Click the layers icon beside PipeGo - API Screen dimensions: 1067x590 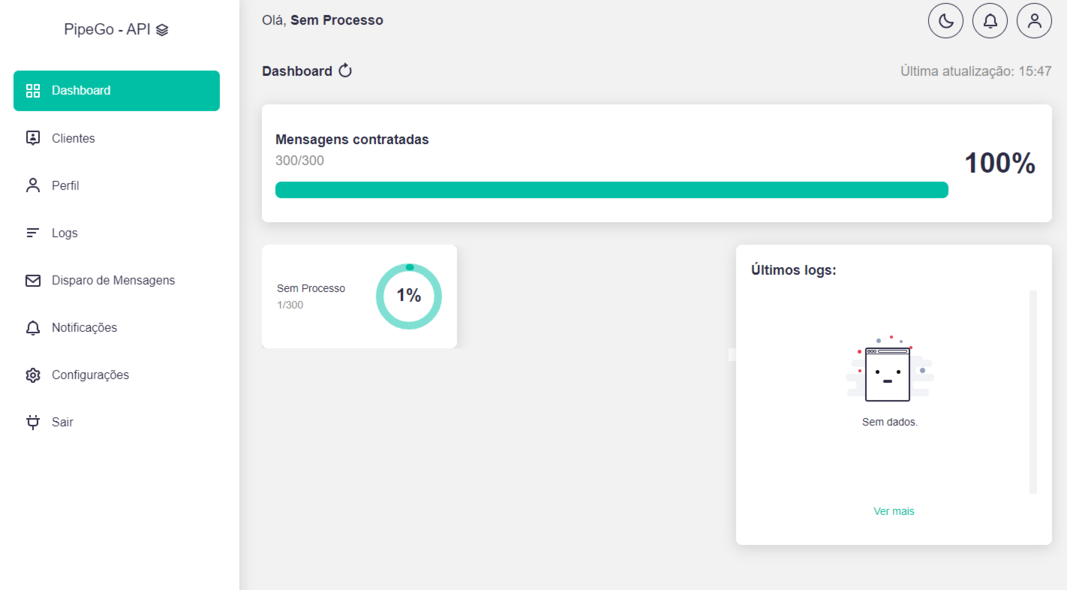(x=162, y=30)
